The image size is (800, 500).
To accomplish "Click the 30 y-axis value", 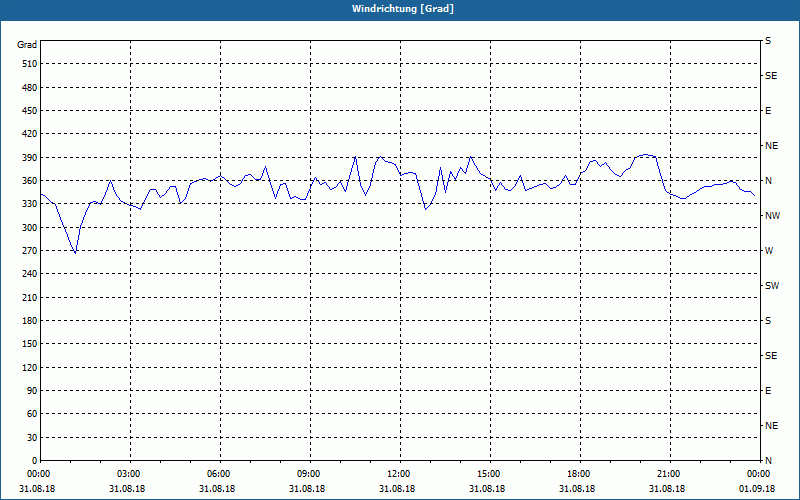I will click(32, 438).
